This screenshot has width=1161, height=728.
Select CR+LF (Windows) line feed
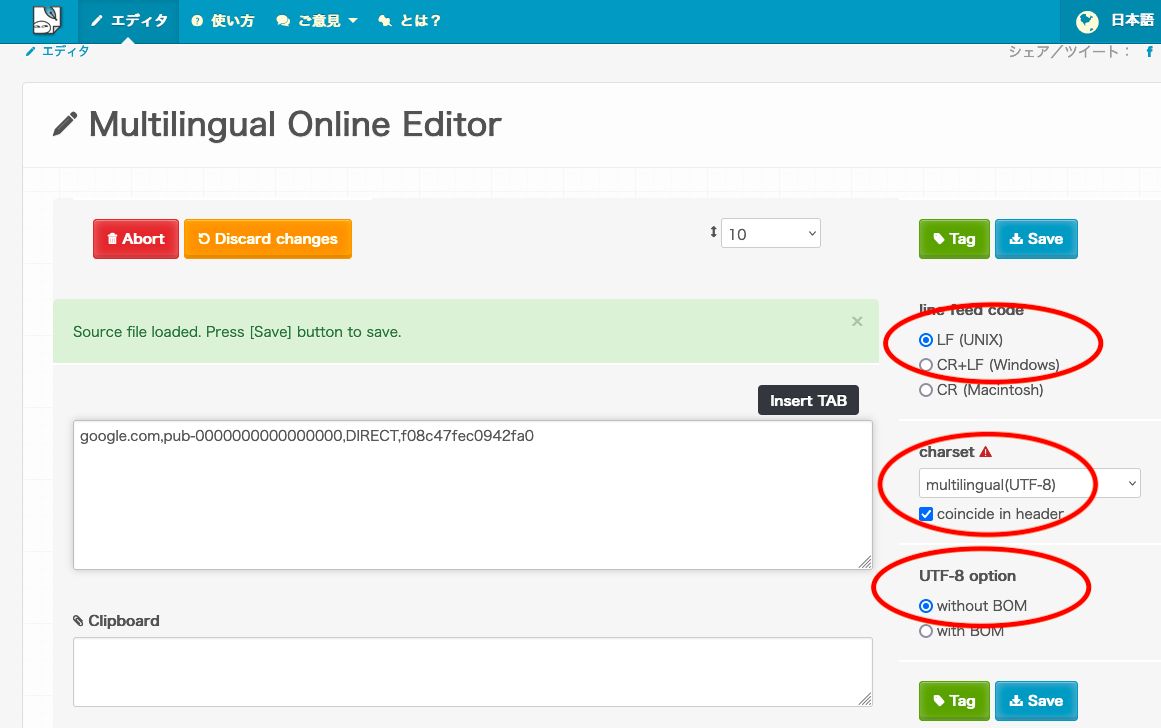(x=926, y=365)
